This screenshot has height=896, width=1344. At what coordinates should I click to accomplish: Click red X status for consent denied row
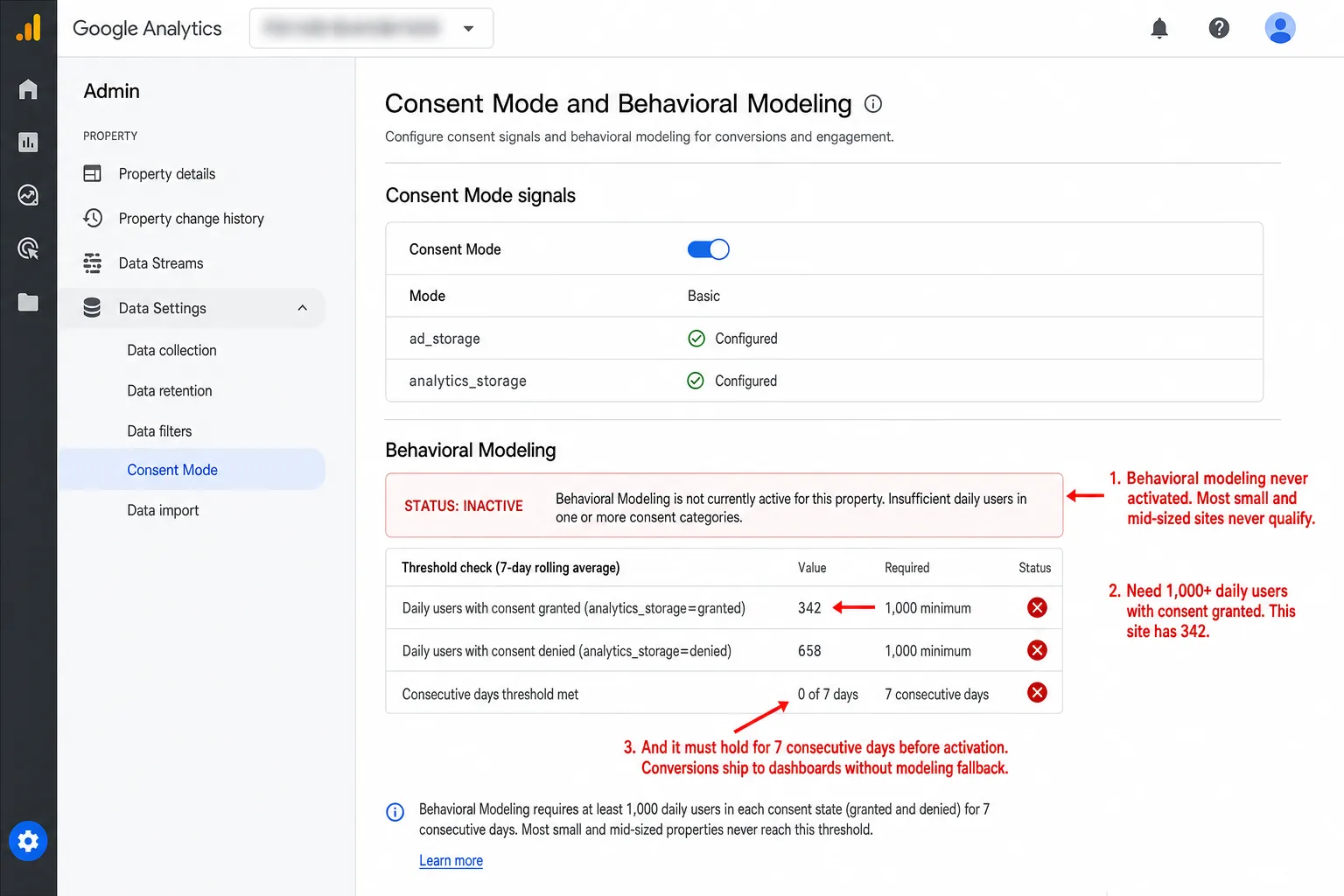click(1037, 650)
